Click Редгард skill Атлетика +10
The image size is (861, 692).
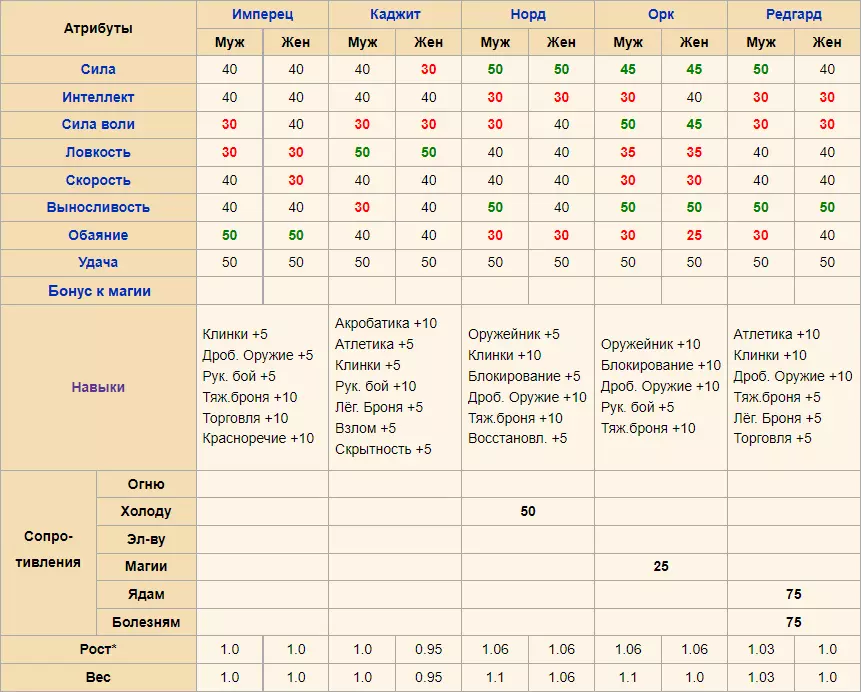pyautogui.click(x=776, y=334)
